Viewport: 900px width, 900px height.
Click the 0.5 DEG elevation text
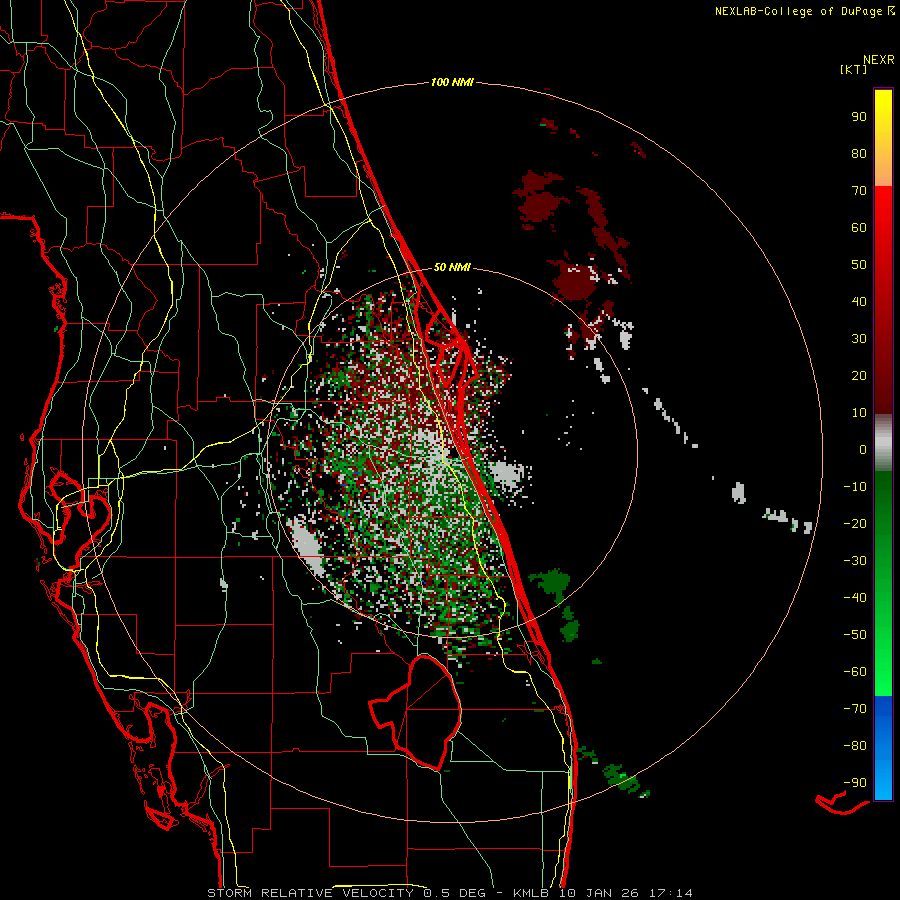click(x=454, y=893)
